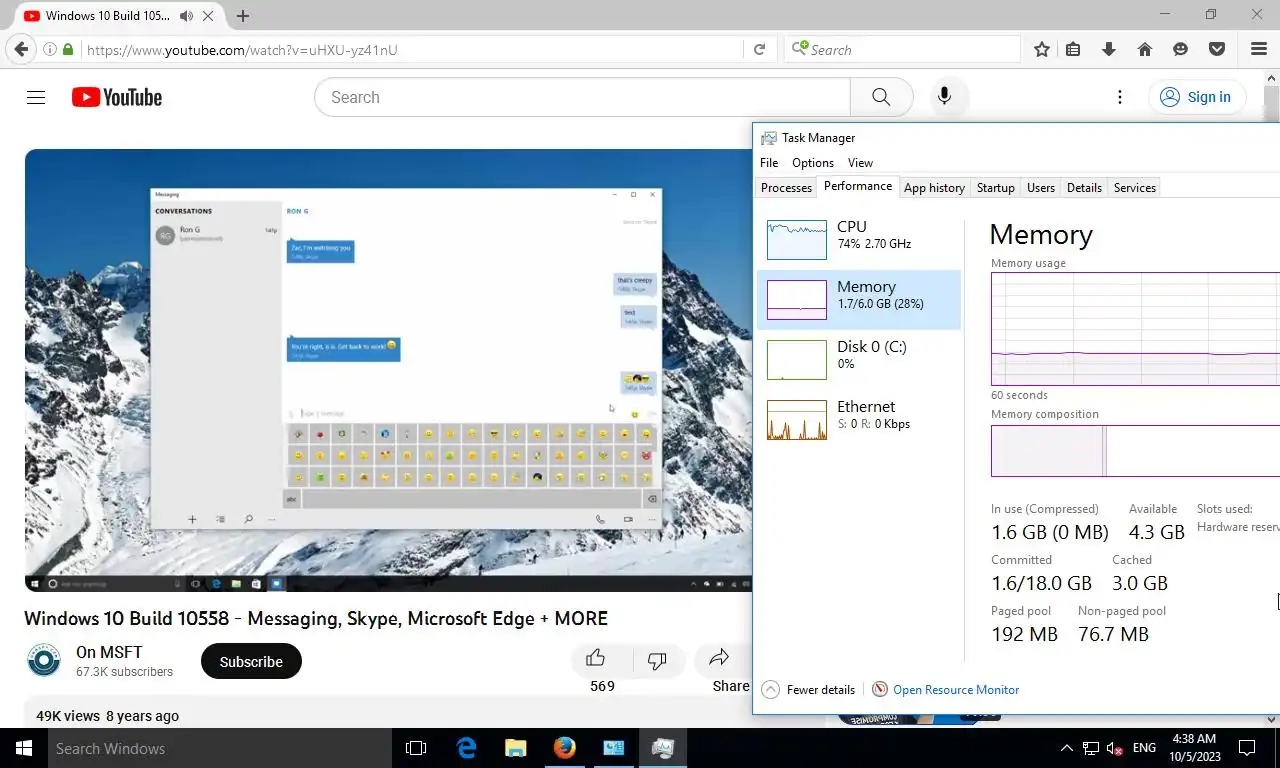
Task: Switch to the App history tab
Action: (x=934, y=187)
